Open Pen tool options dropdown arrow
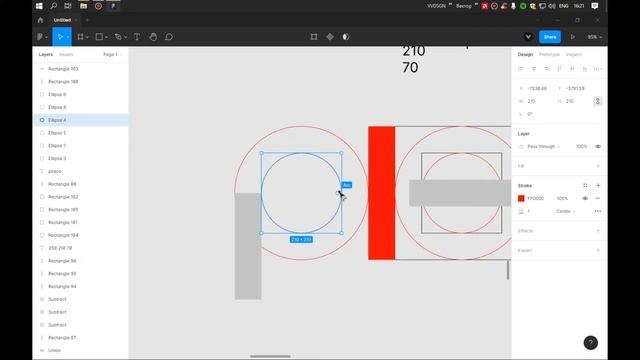 coord(125,37)
